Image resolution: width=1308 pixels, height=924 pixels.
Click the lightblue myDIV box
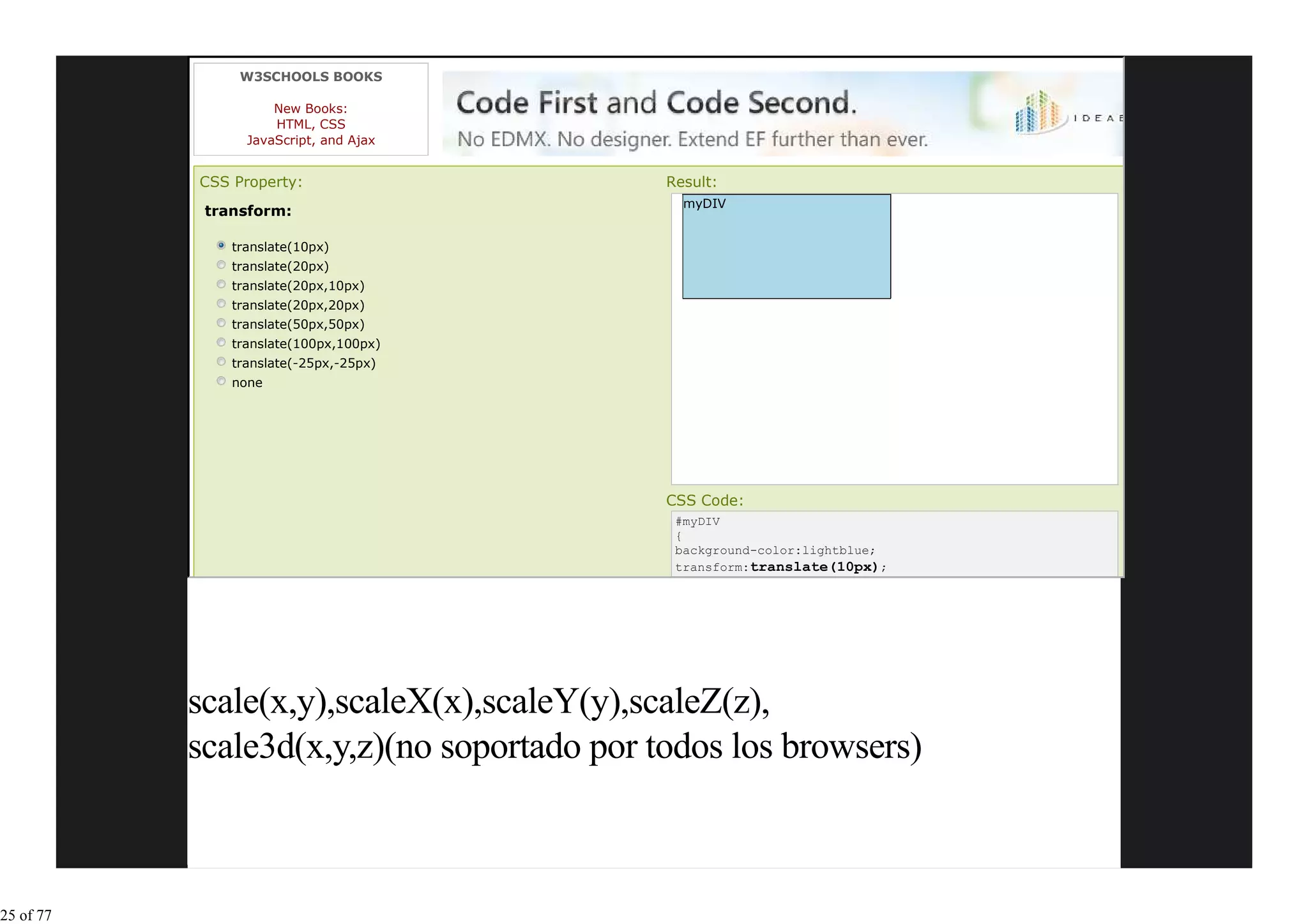tap(786, 247)
